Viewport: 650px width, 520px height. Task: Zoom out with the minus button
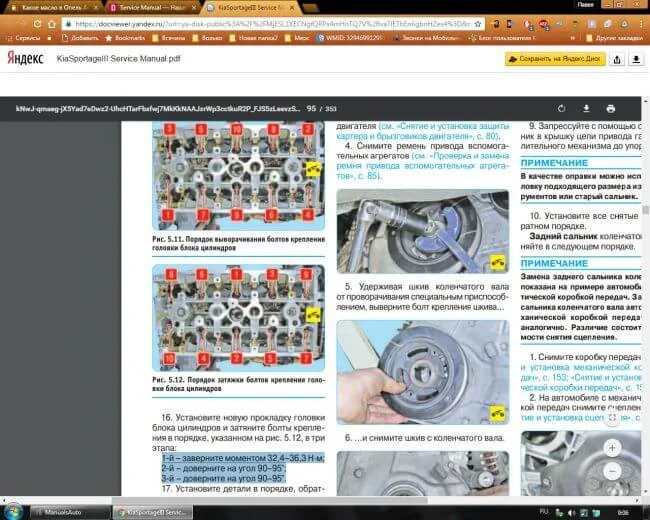click(x=612, y=471)
